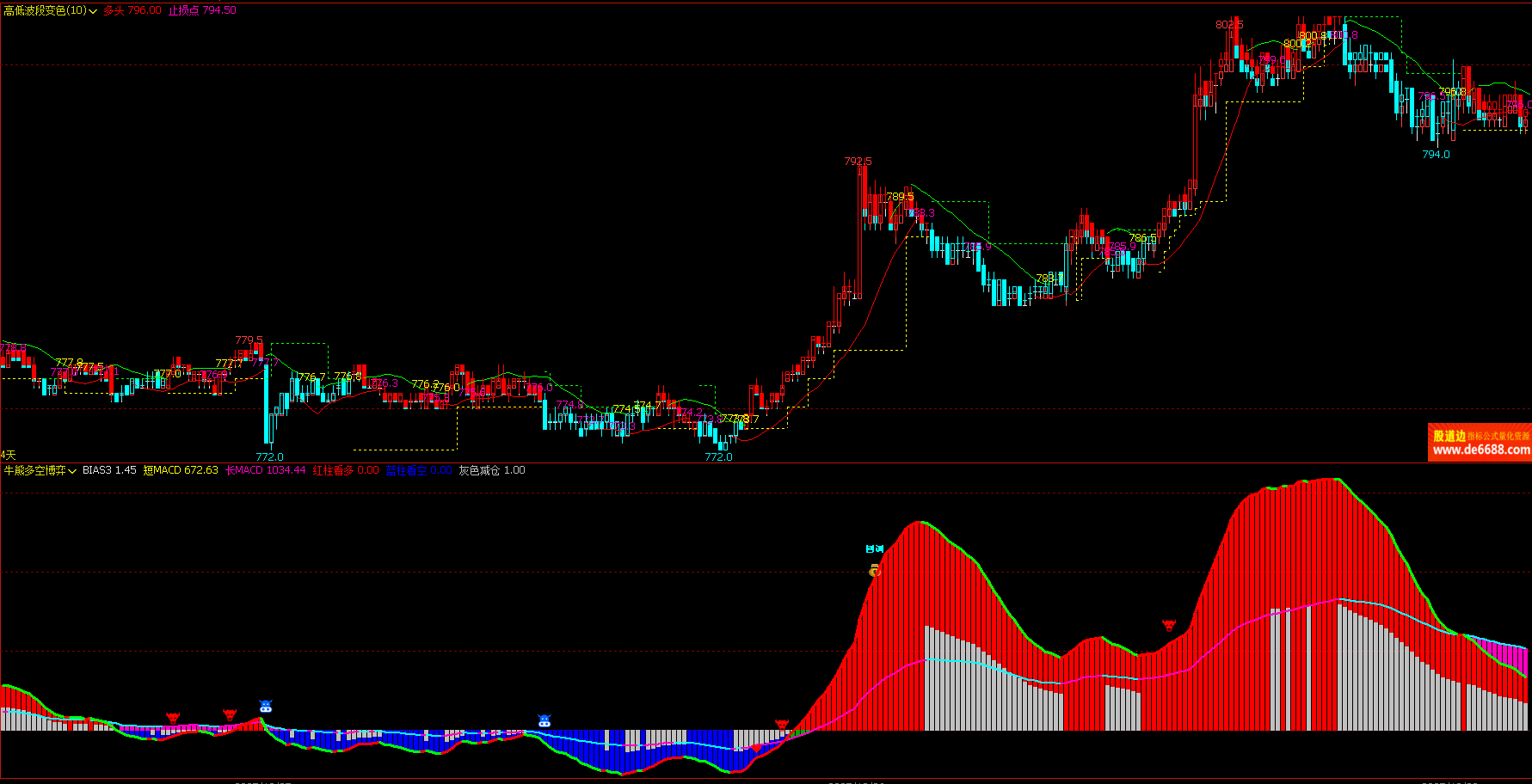Click the 多头 796.00 label

click(x=132, y=10)
